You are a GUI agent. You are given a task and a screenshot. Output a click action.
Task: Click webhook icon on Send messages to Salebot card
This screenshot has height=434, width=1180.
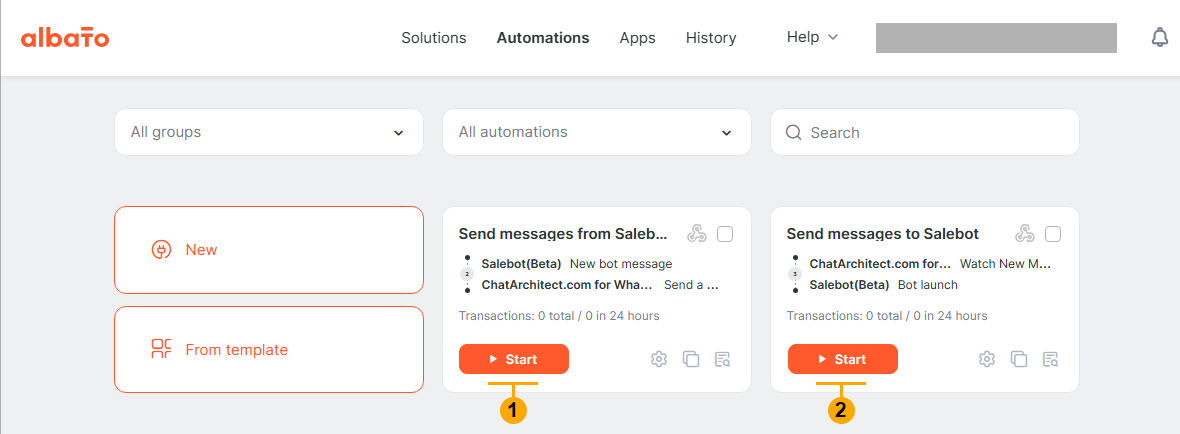click(1025, 234)
